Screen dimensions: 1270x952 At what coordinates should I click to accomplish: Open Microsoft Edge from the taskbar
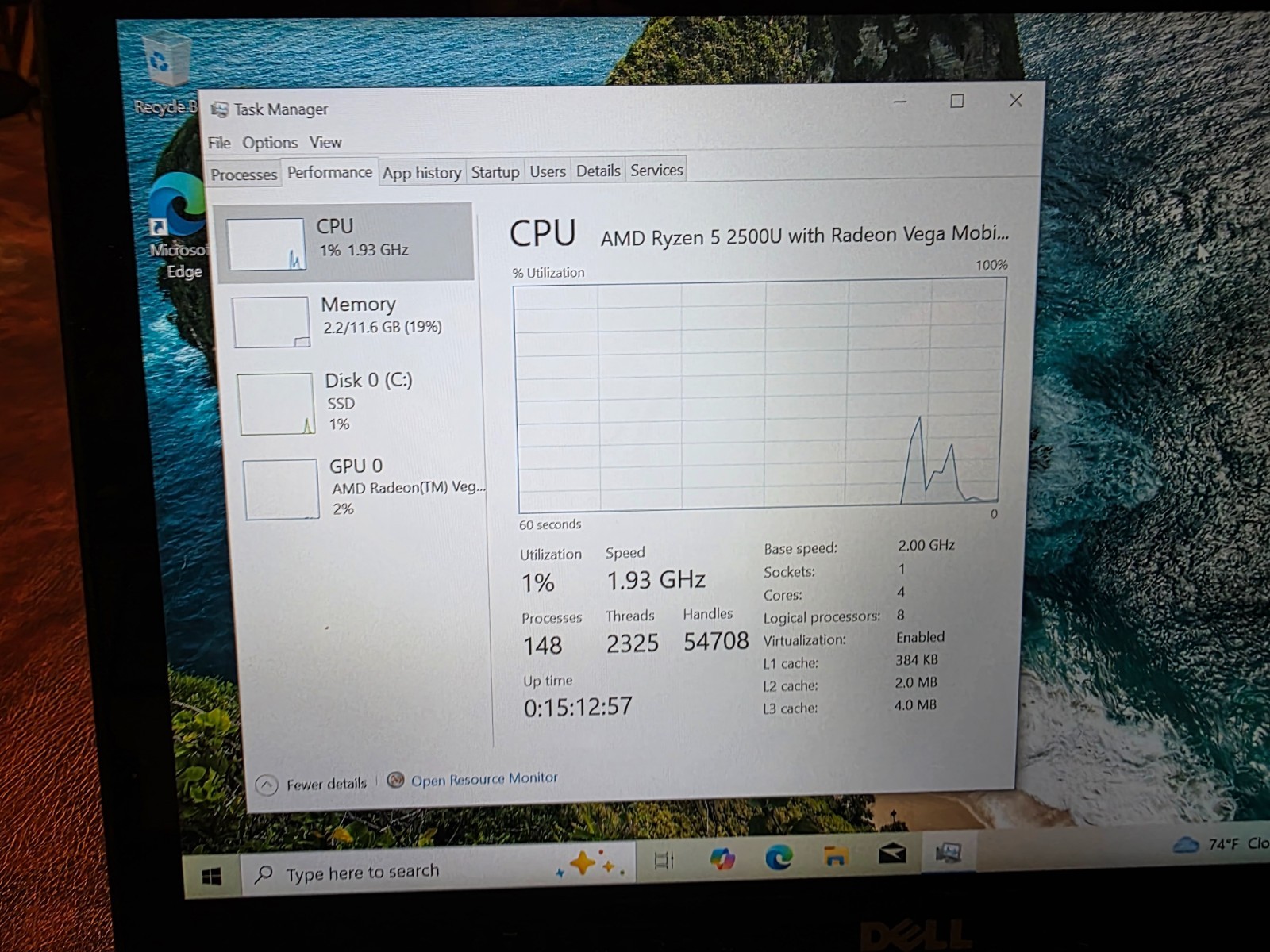point(779,857)
